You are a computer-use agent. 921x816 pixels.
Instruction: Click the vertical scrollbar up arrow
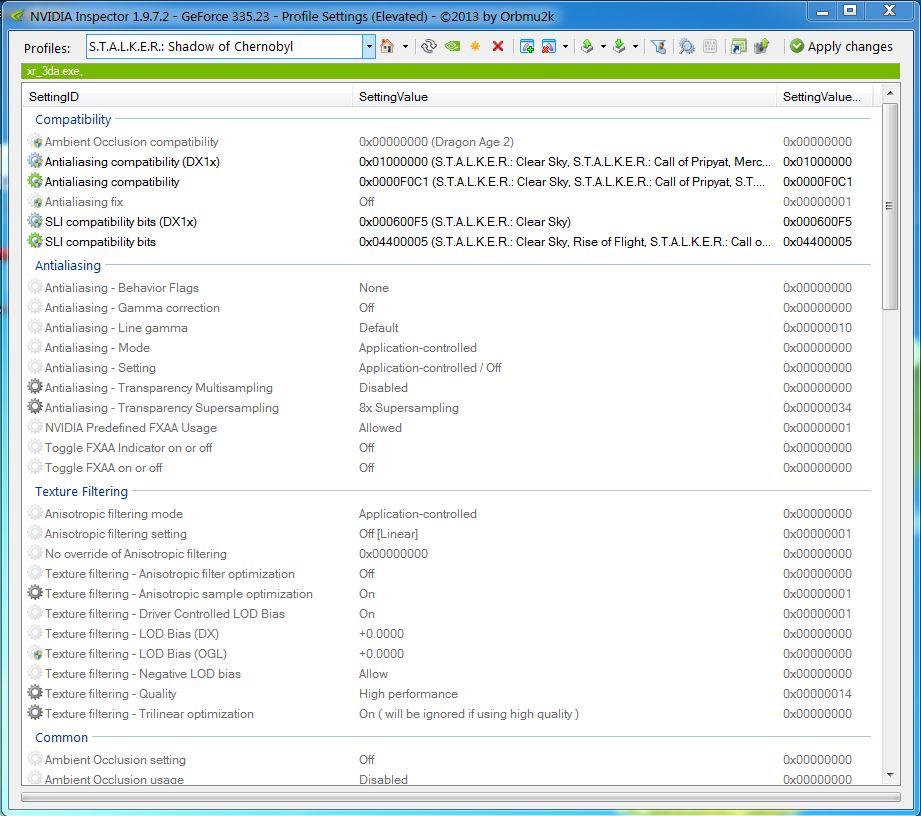tap(890, 93)
